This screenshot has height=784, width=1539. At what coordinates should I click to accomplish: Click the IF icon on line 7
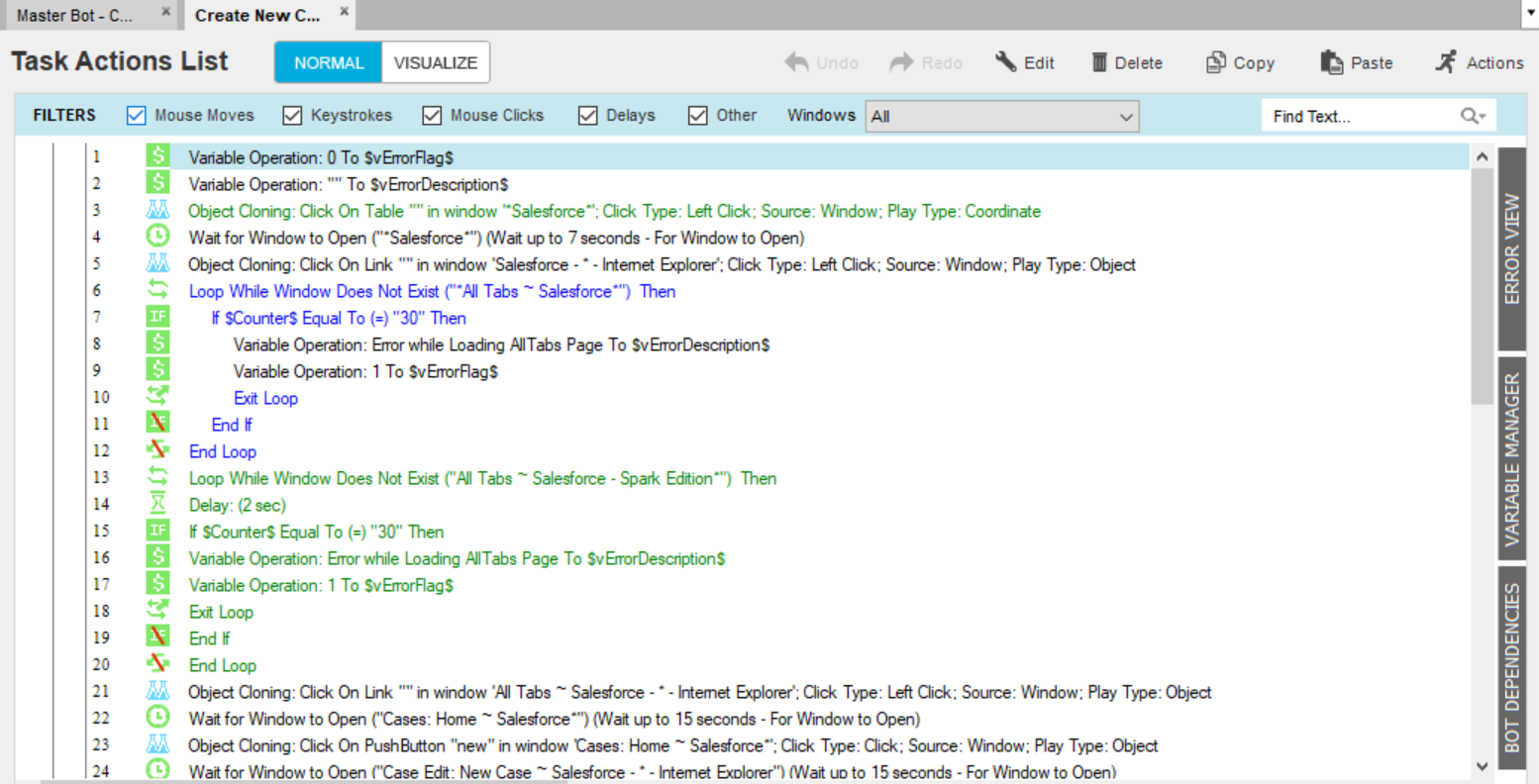tap(157, 317)
